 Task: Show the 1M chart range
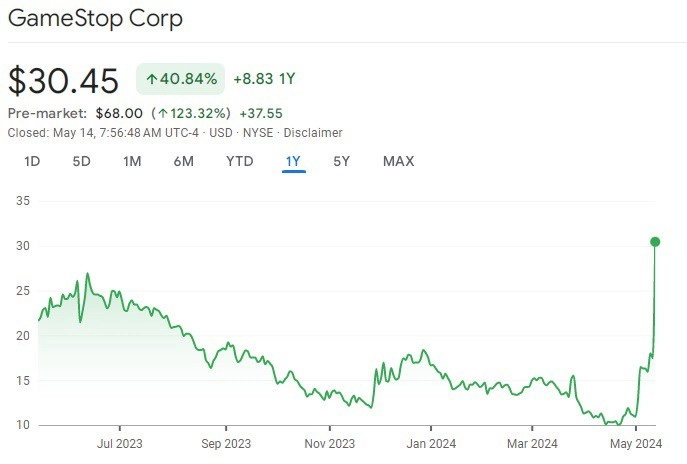pos(132,161)
